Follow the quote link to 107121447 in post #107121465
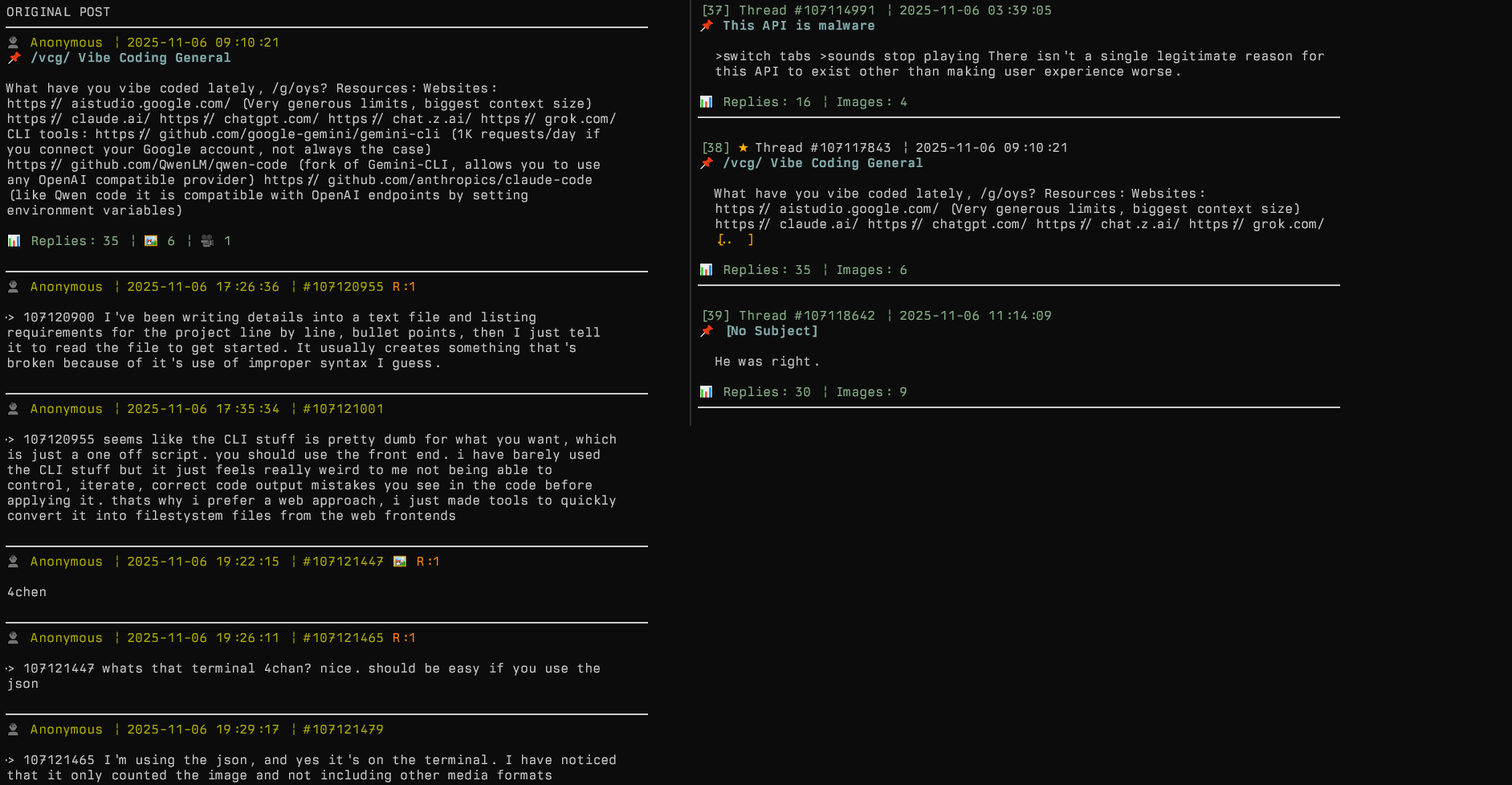This screenshot has width=1512, height=785. tap(51, 668)
